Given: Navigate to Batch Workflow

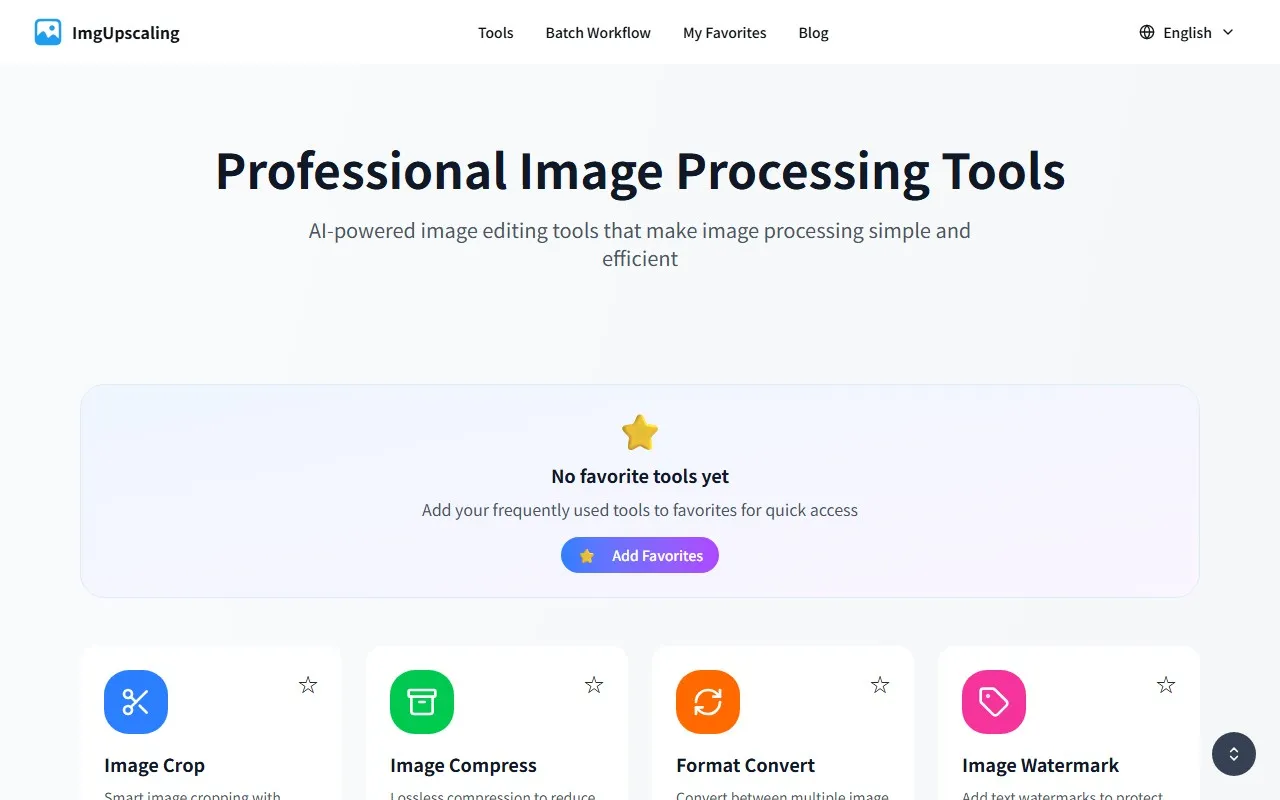Looking at the screenshot, I should coord(597,32).
